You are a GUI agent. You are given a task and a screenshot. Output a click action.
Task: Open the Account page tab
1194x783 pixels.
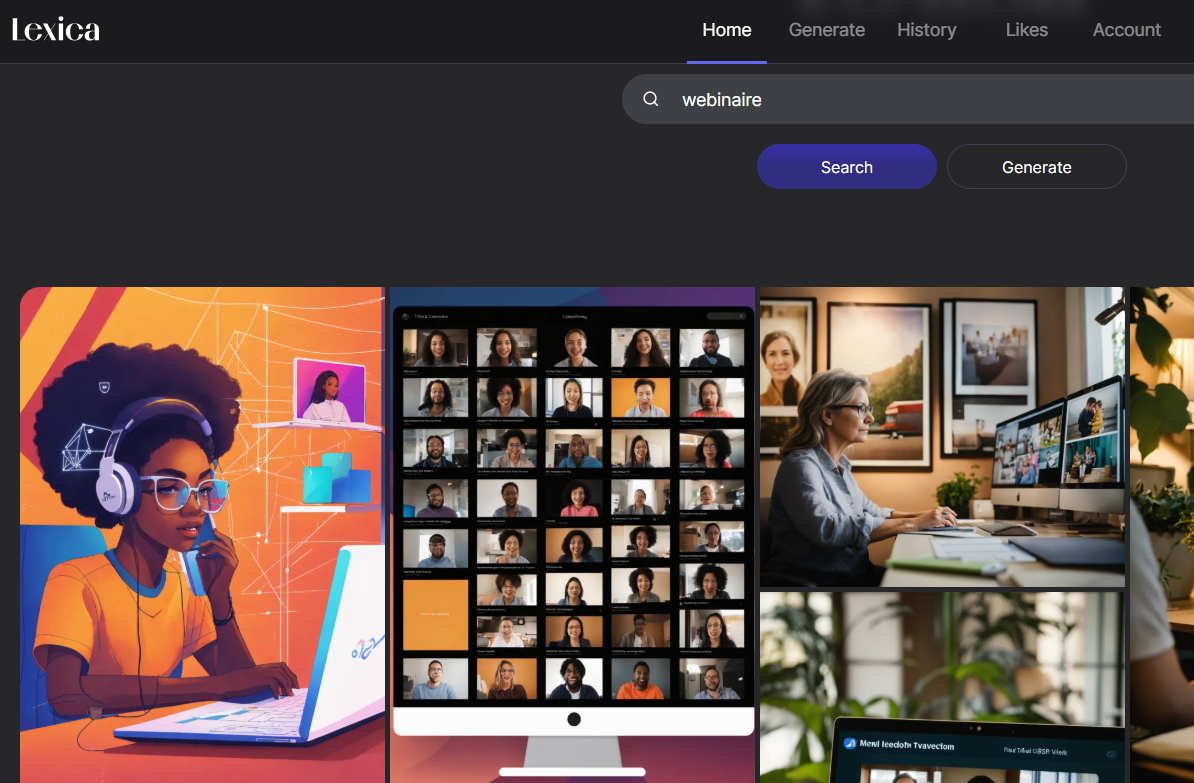pos(1126,30)
